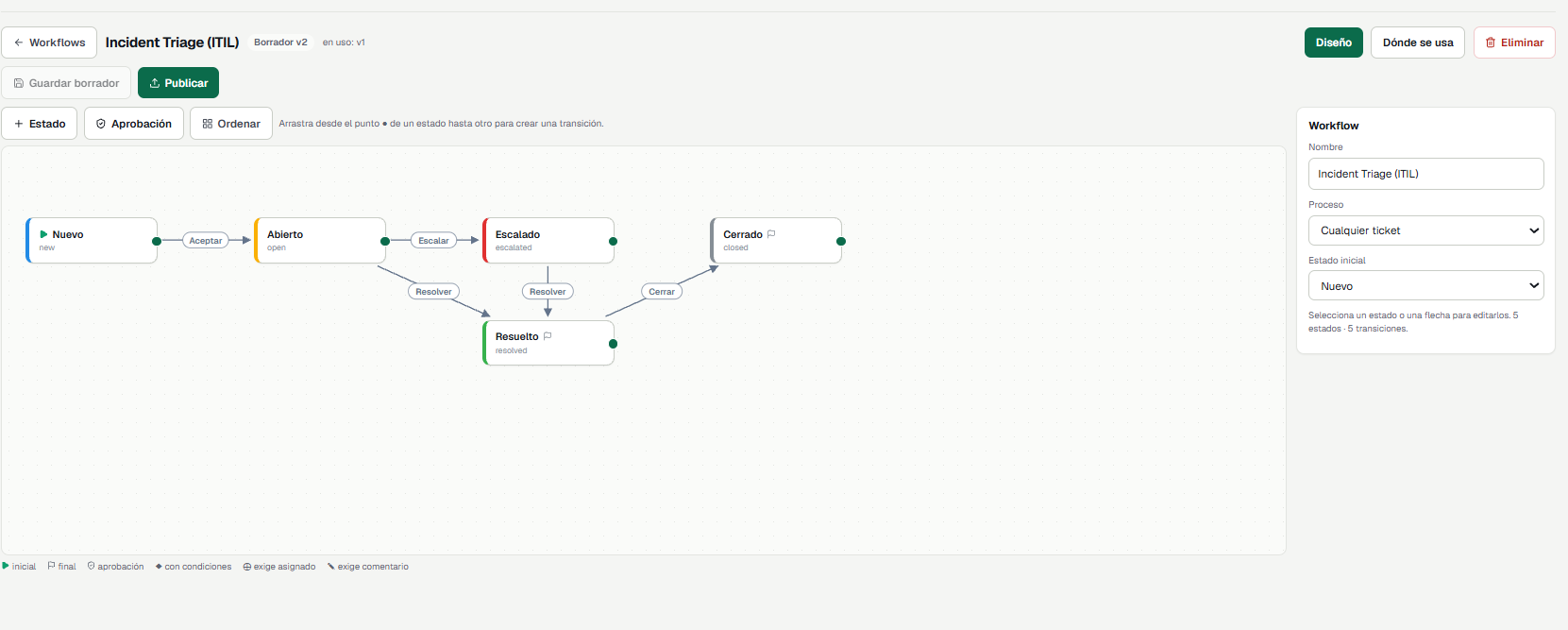Viewport: 1568px width, 630px height.
Task: Click the 'Arrastra desde el punto' hint text
Action: 441,124
